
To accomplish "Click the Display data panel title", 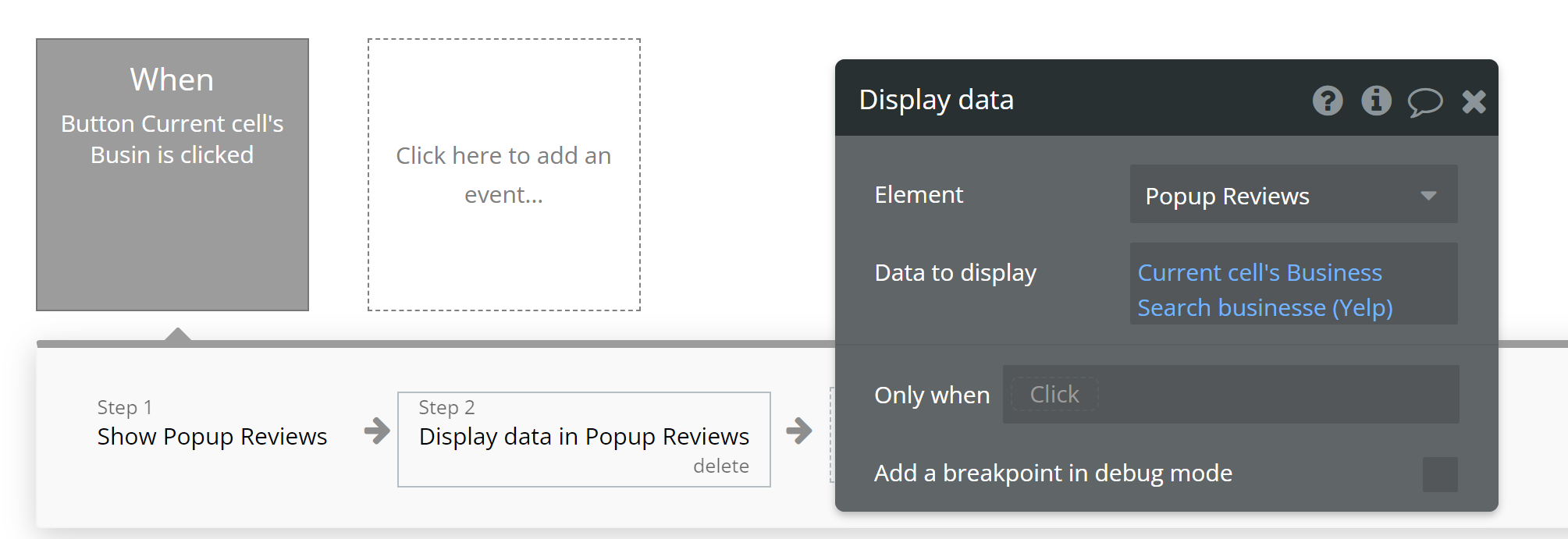I will click(x=936, y=100).
